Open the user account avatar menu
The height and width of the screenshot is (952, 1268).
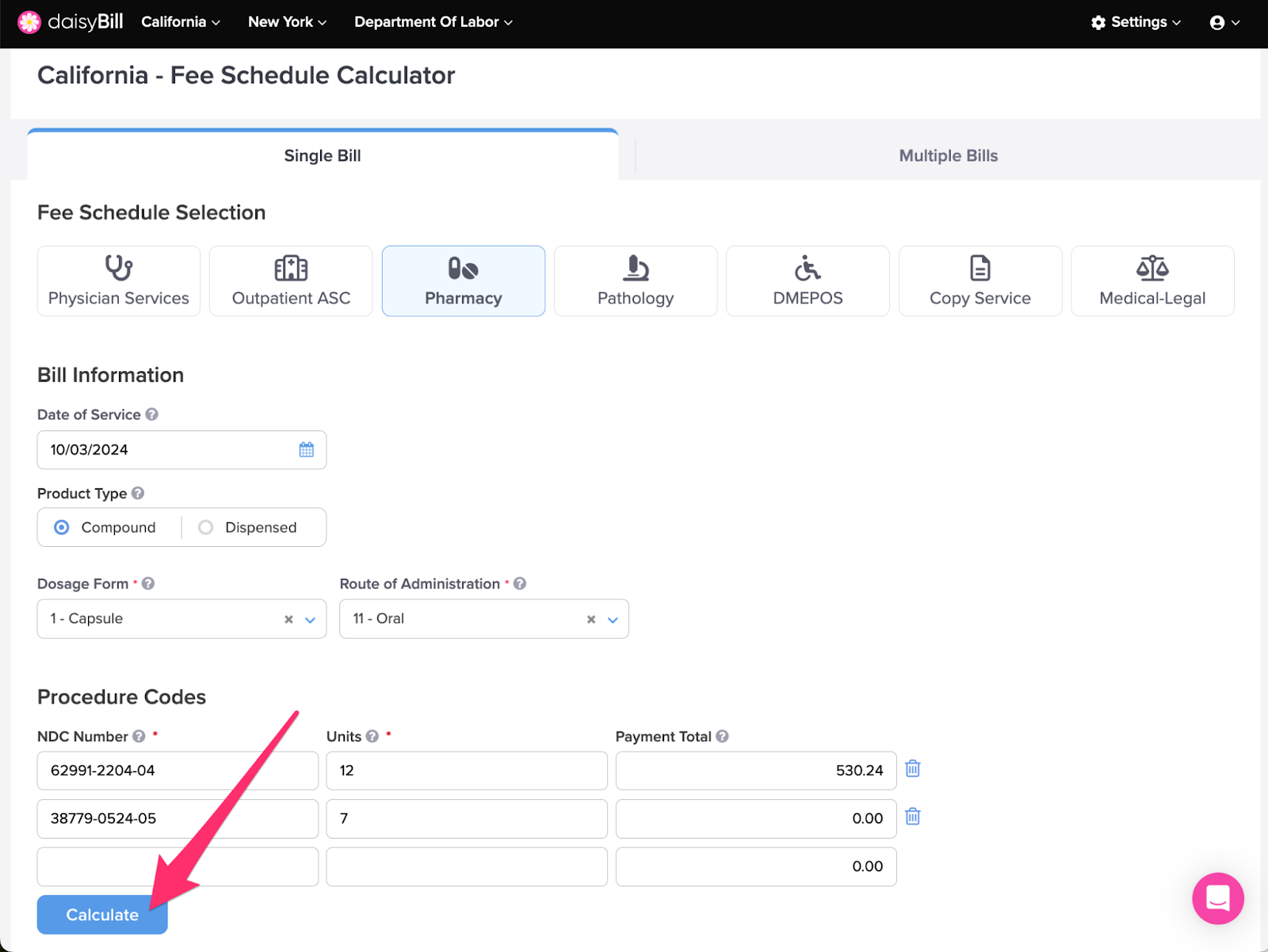(1224, 22)
